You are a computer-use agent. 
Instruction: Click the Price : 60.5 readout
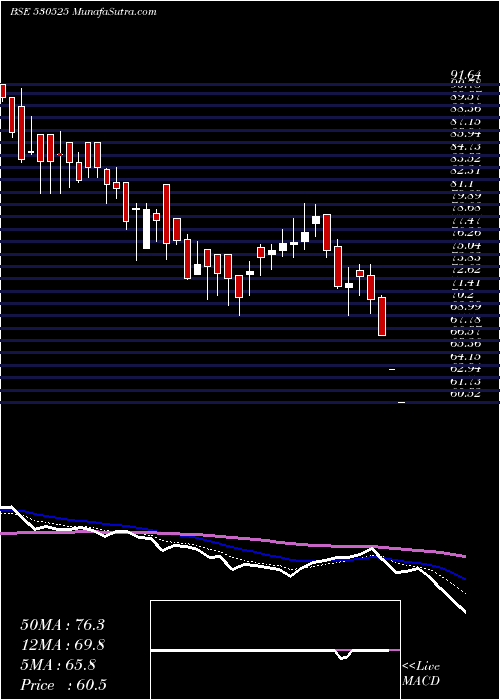tap(63, 685)
